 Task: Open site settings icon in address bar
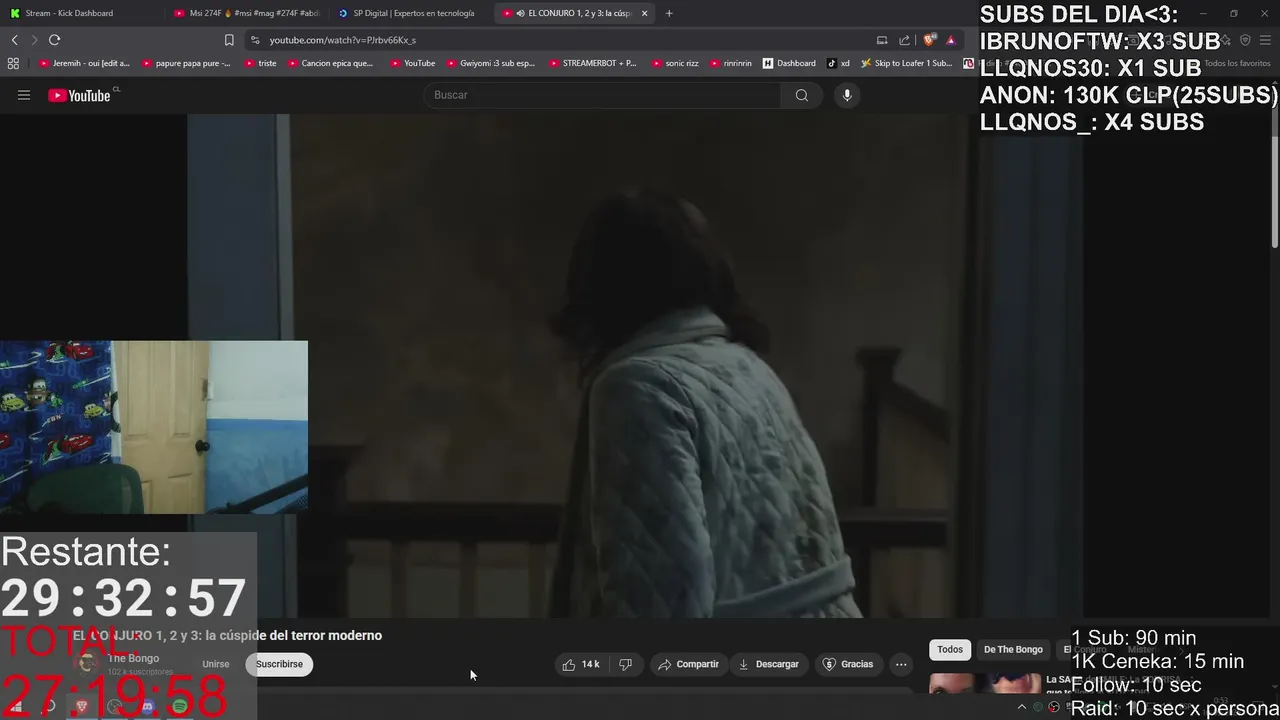pyautogui.click(x=255, y=40)
